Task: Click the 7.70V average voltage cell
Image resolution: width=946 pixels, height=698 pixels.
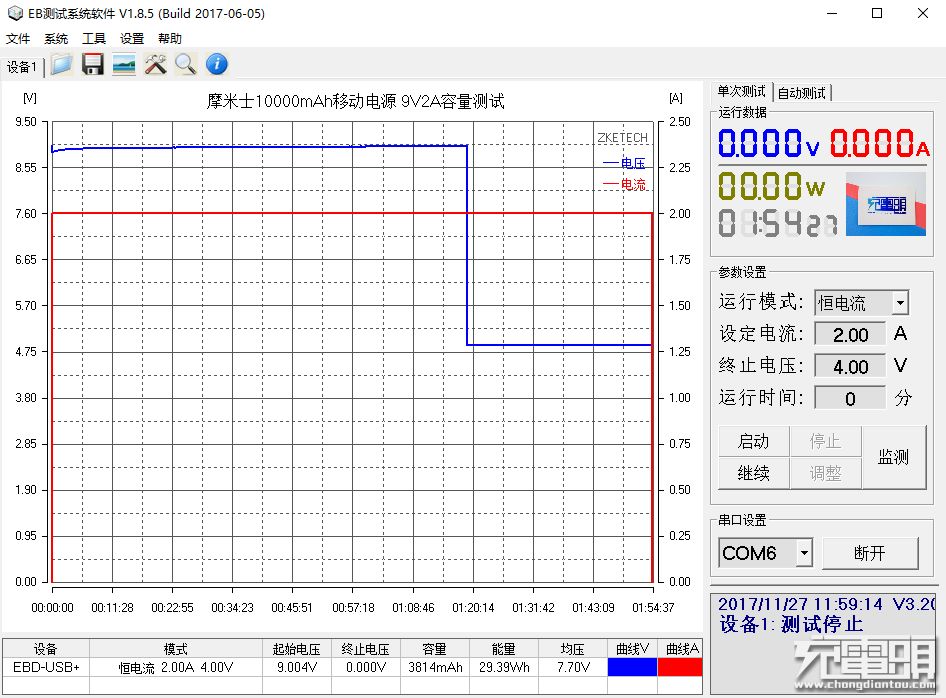Action: point(573,667)
